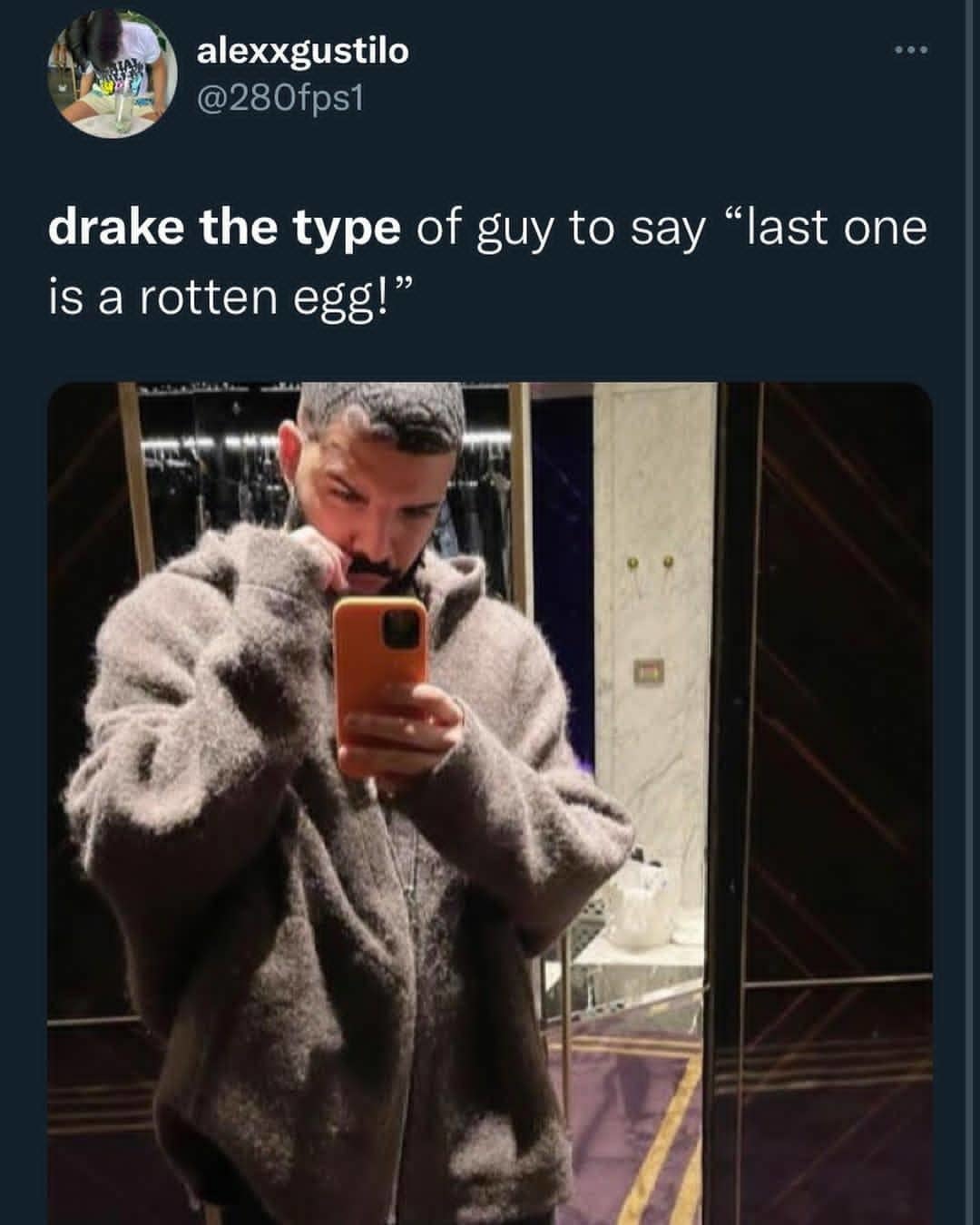Image resolution: width=980 pixels, height=1225 pixels.
Task: Click the words "is a rotten egg!"
Action: (227, 296)
